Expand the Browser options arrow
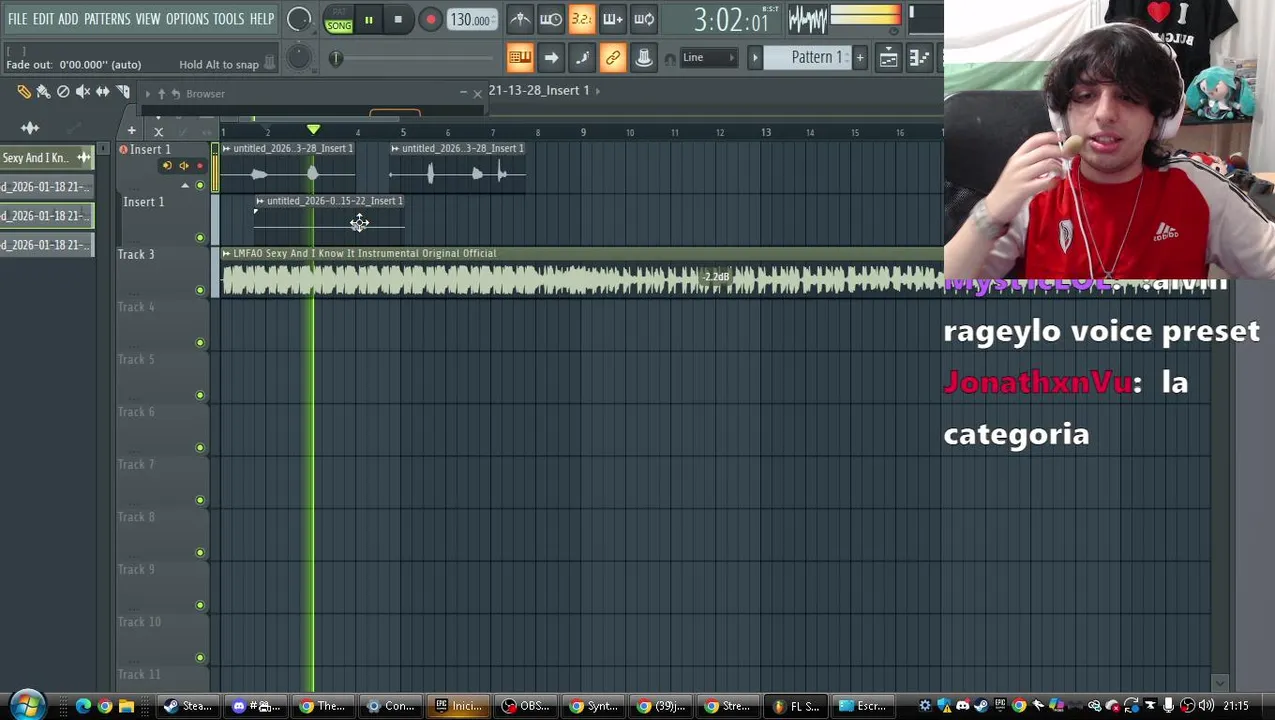1275x720 pixels. [148, 94]
